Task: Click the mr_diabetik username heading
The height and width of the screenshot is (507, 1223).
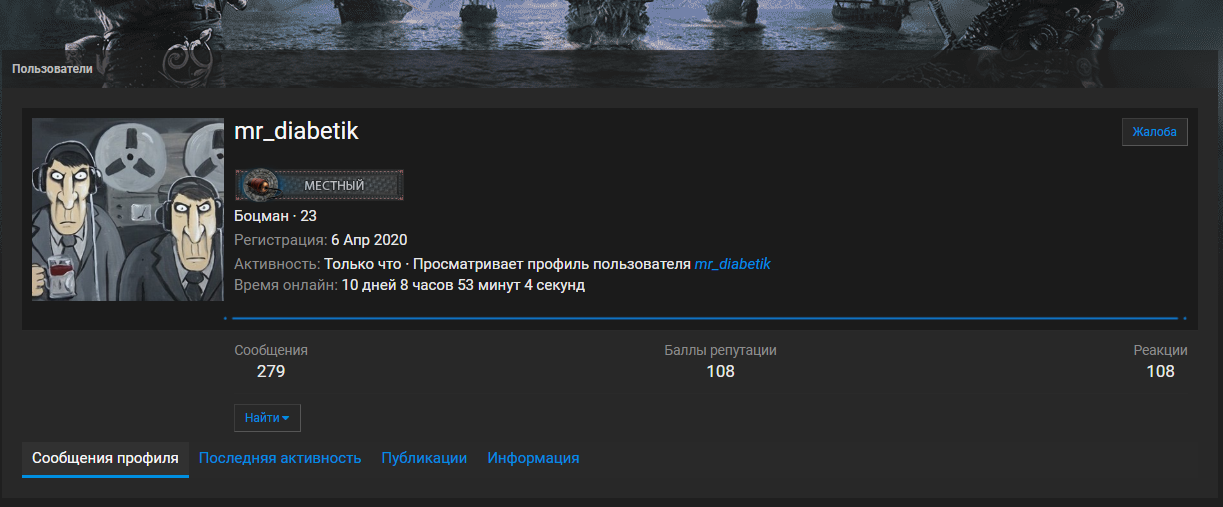Action: (x=296, y=131)
